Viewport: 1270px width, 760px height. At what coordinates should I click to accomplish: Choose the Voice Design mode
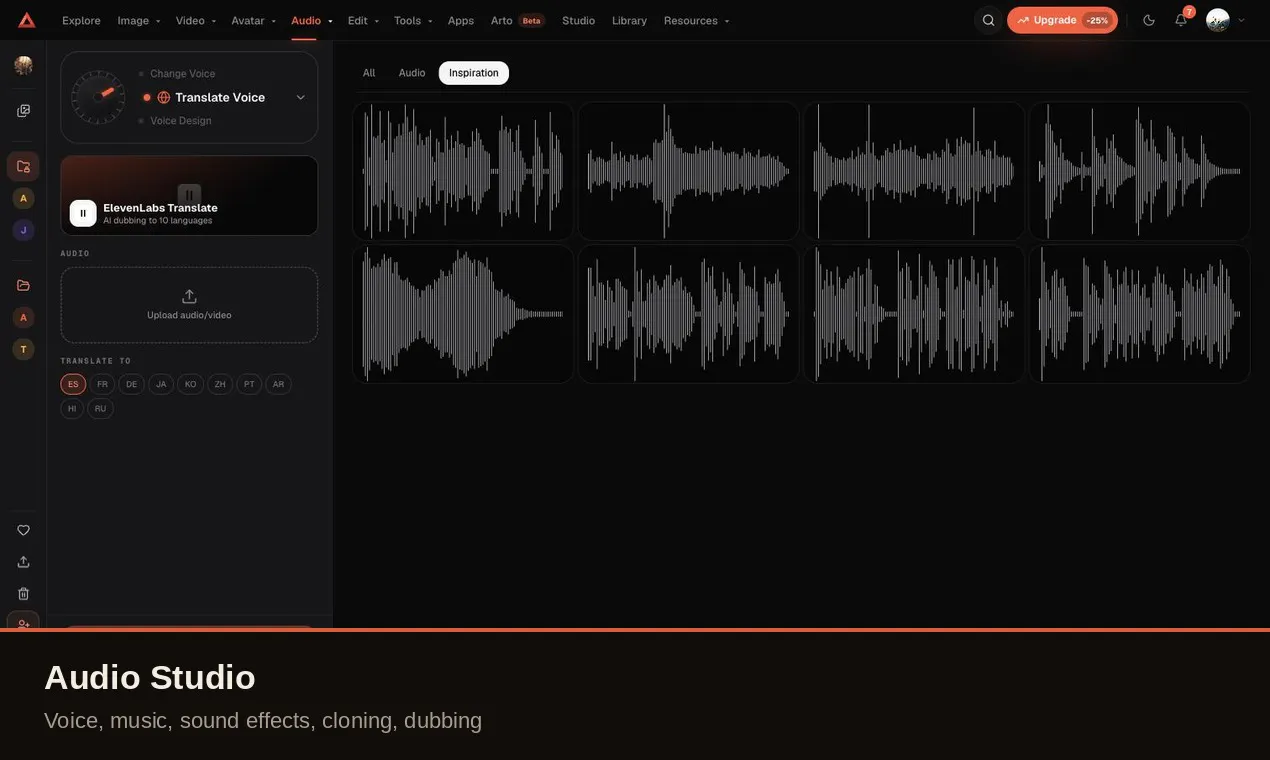click(181, 120)
